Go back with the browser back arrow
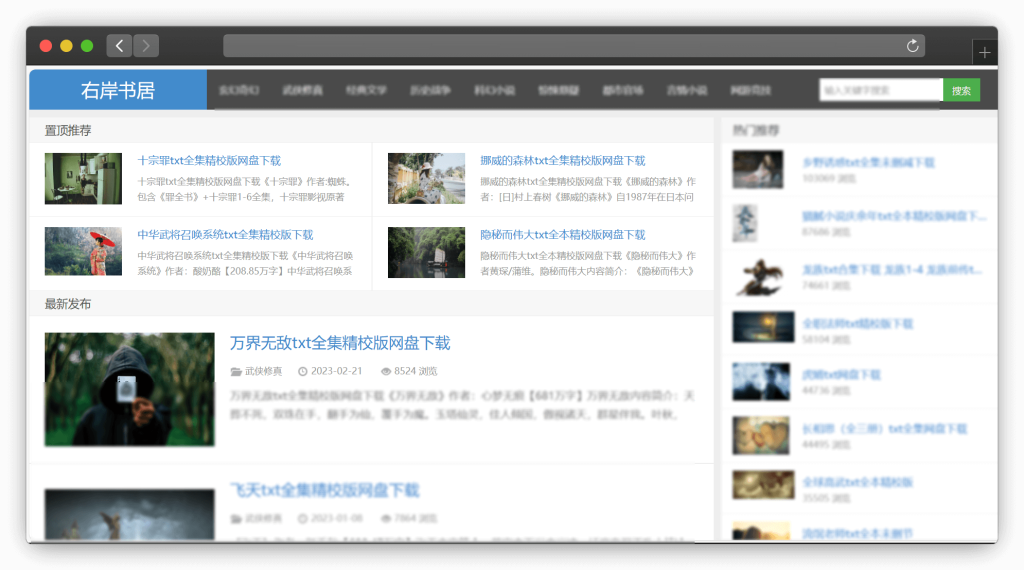1024x570 pixels. coord(119,46)
